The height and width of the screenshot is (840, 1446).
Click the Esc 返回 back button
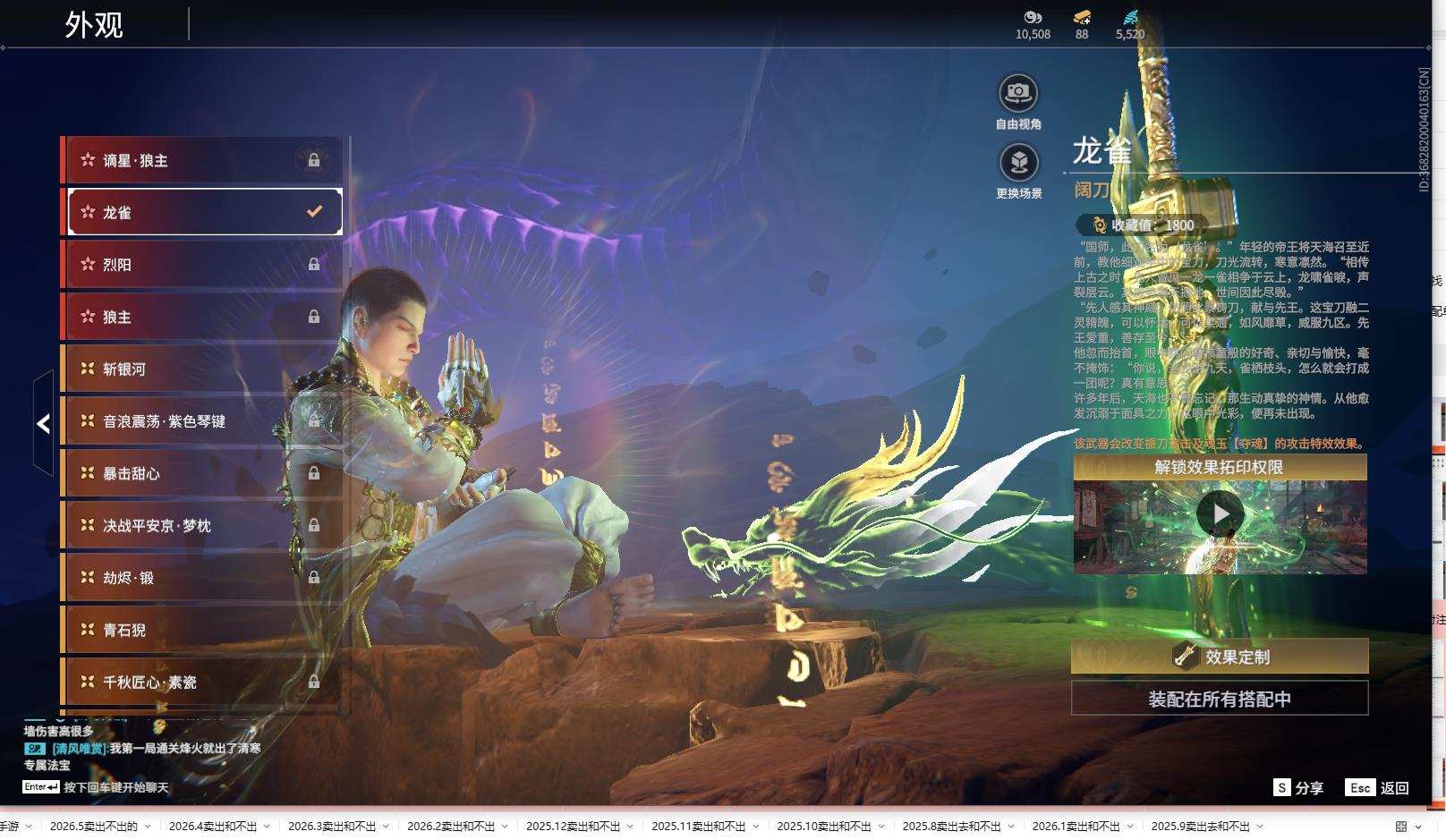coord(1377,787)
